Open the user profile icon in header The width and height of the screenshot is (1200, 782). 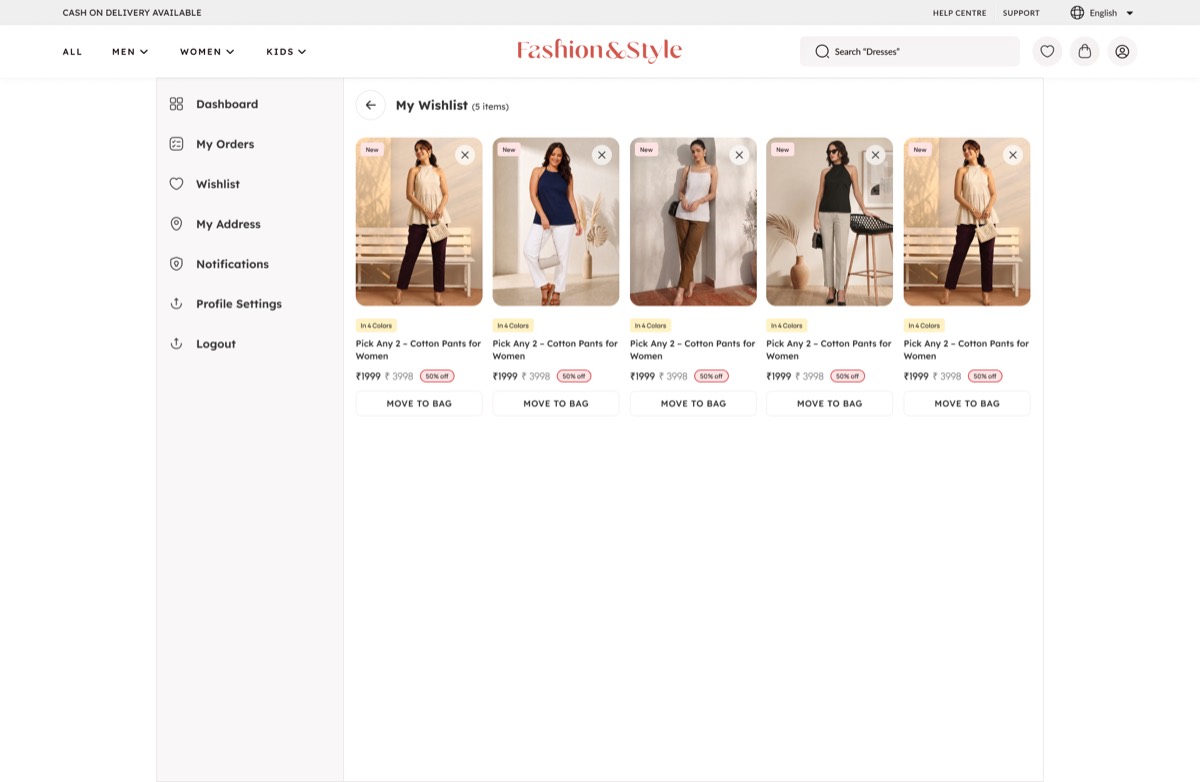[1122, 51]
